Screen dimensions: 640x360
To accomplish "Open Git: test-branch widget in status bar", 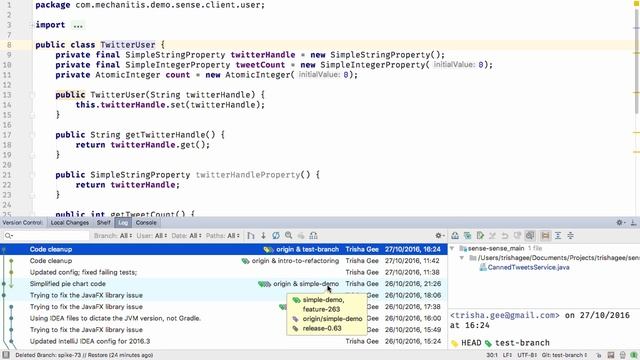I will point(564,355).
